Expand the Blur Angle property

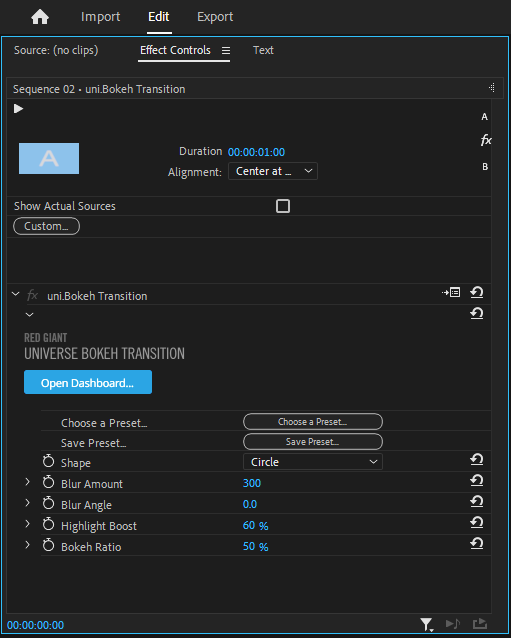27,503
